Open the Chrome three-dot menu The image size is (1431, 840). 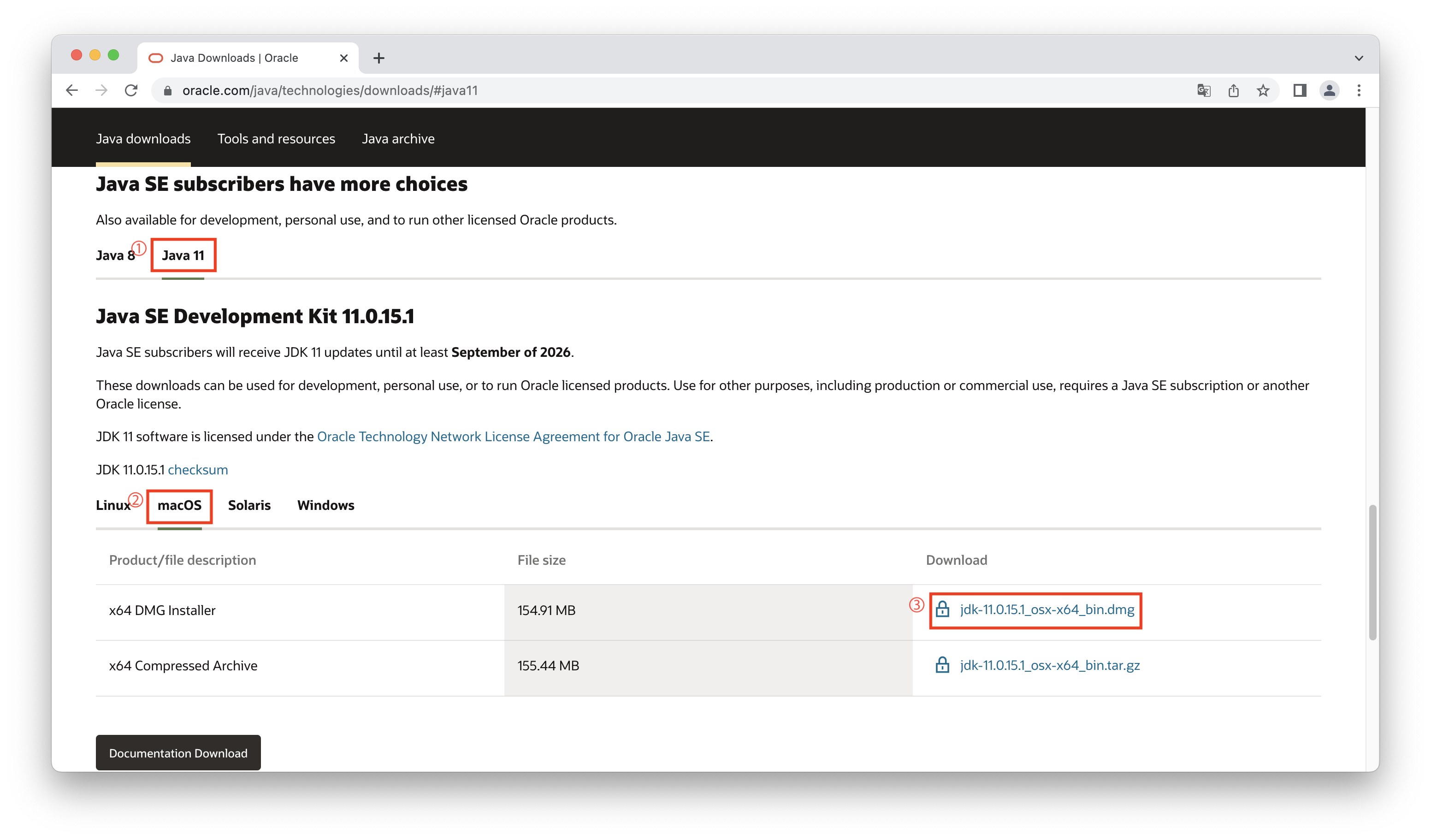click(x=1359, y=90)
